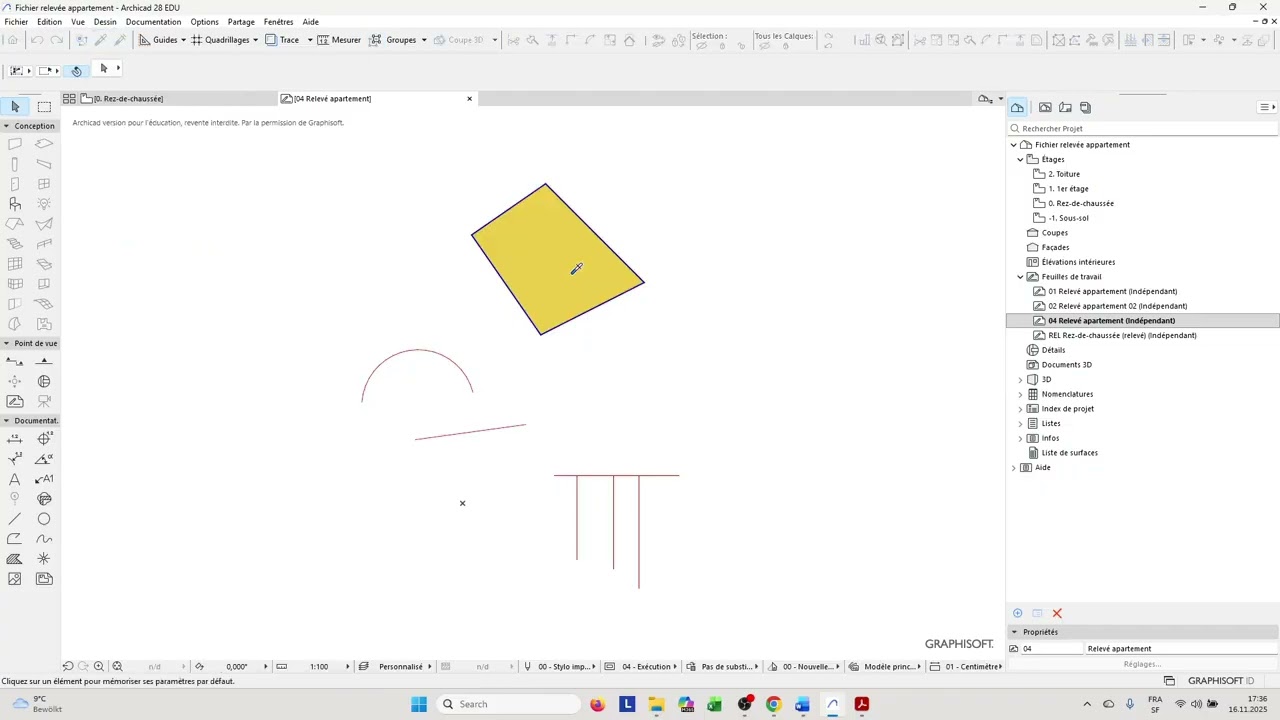
Task: Select the Text tool (A icon)
Action: (15, 479)
